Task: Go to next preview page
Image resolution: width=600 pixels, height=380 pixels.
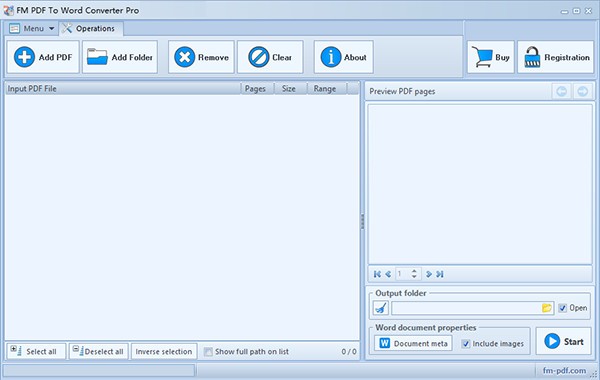Action: 429,274
